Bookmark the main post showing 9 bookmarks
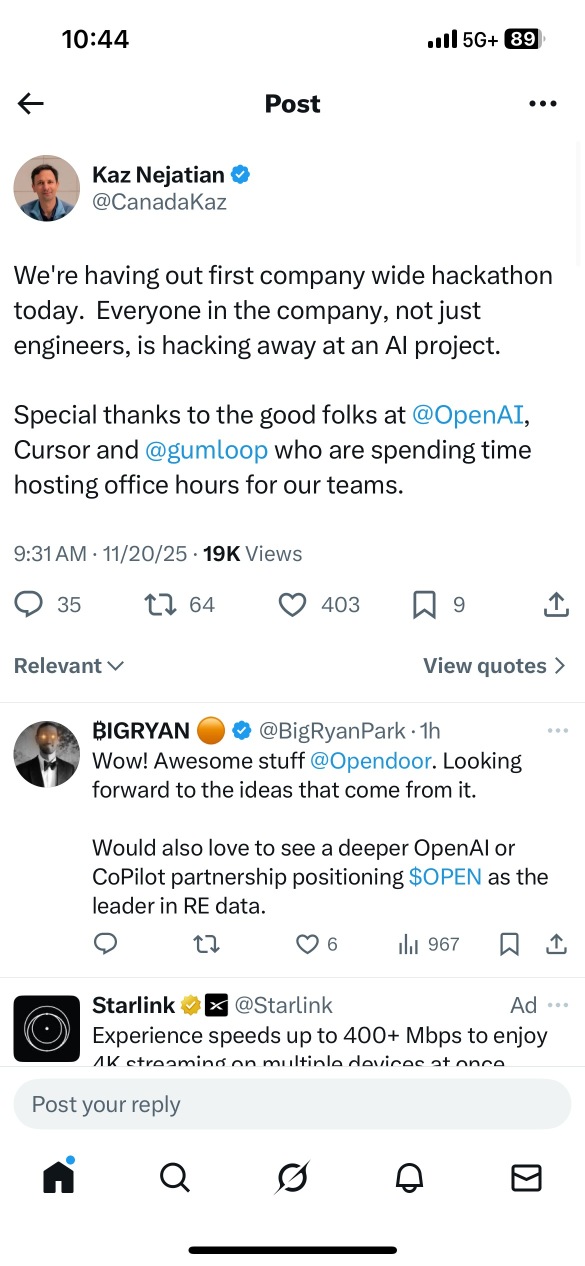 click(424, 604)
